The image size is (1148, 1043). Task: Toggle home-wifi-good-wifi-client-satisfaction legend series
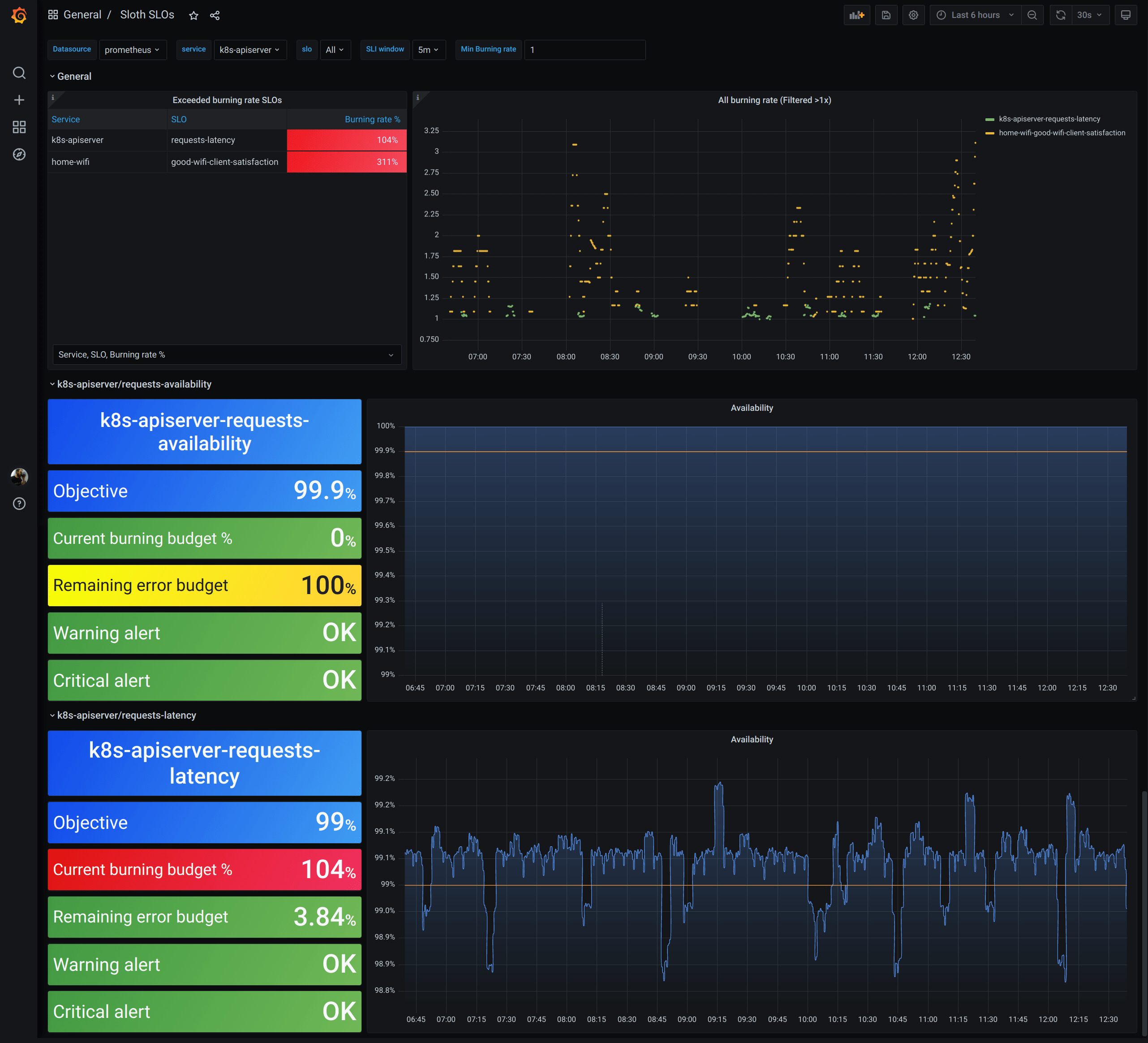point(1062,133)
